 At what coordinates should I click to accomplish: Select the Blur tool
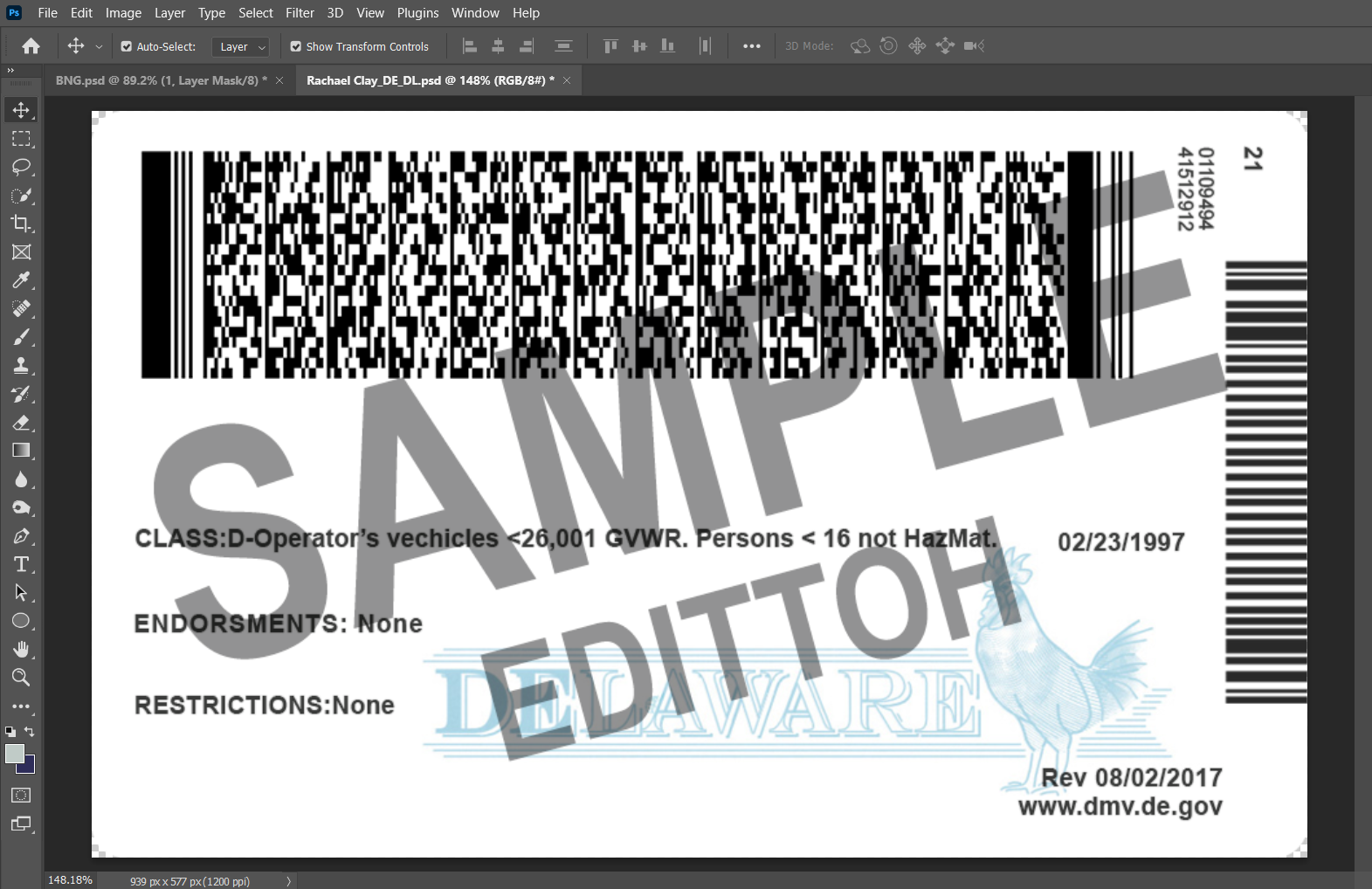(x=21, y=479)
